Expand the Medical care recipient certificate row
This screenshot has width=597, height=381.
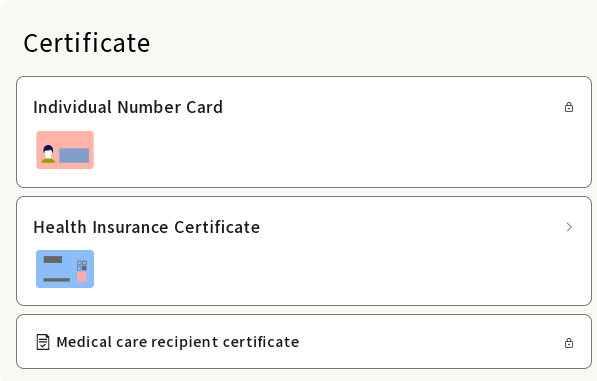coord(304,342)
